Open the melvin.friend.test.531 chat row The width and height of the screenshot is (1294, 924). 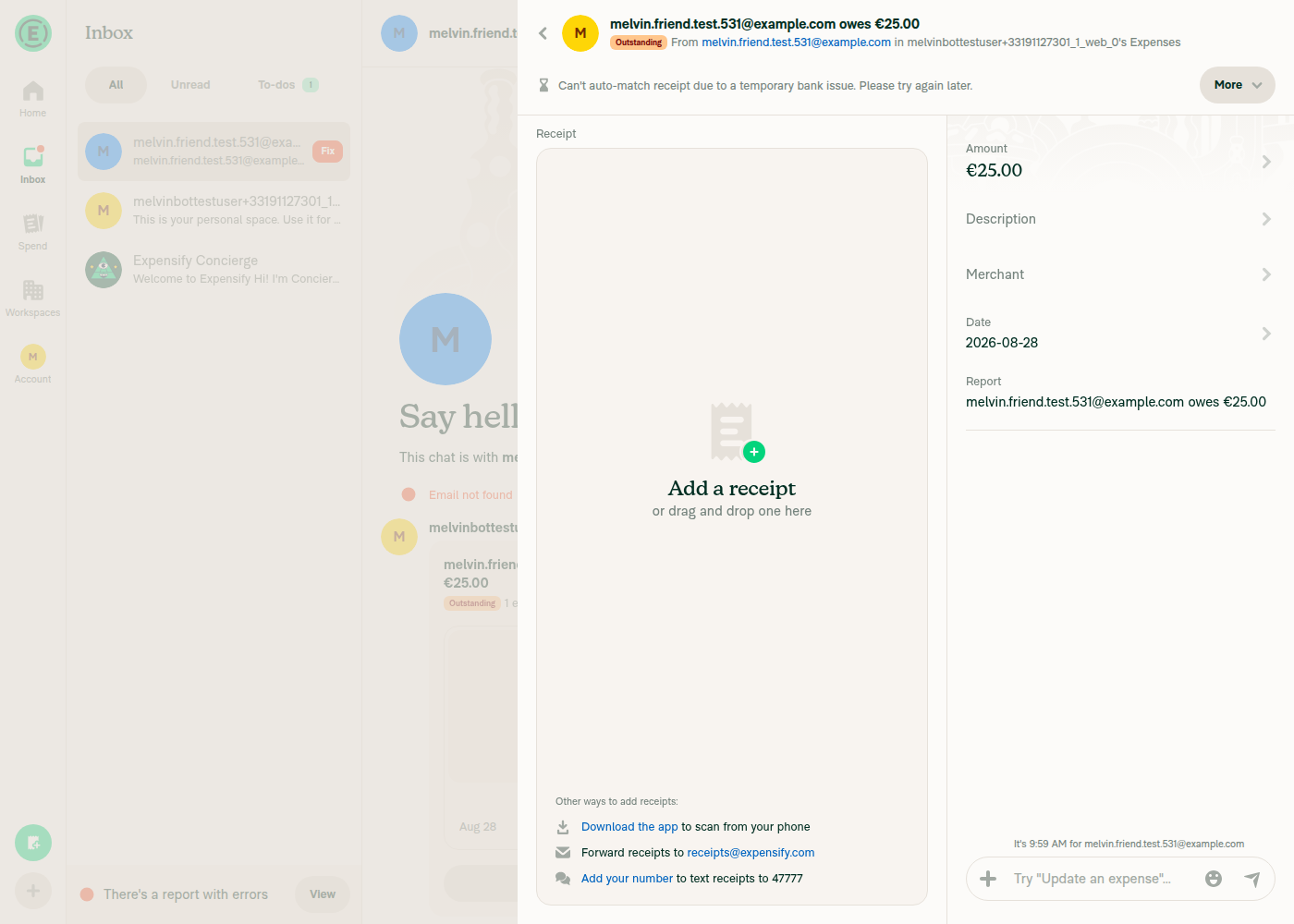tap(214, 152)
